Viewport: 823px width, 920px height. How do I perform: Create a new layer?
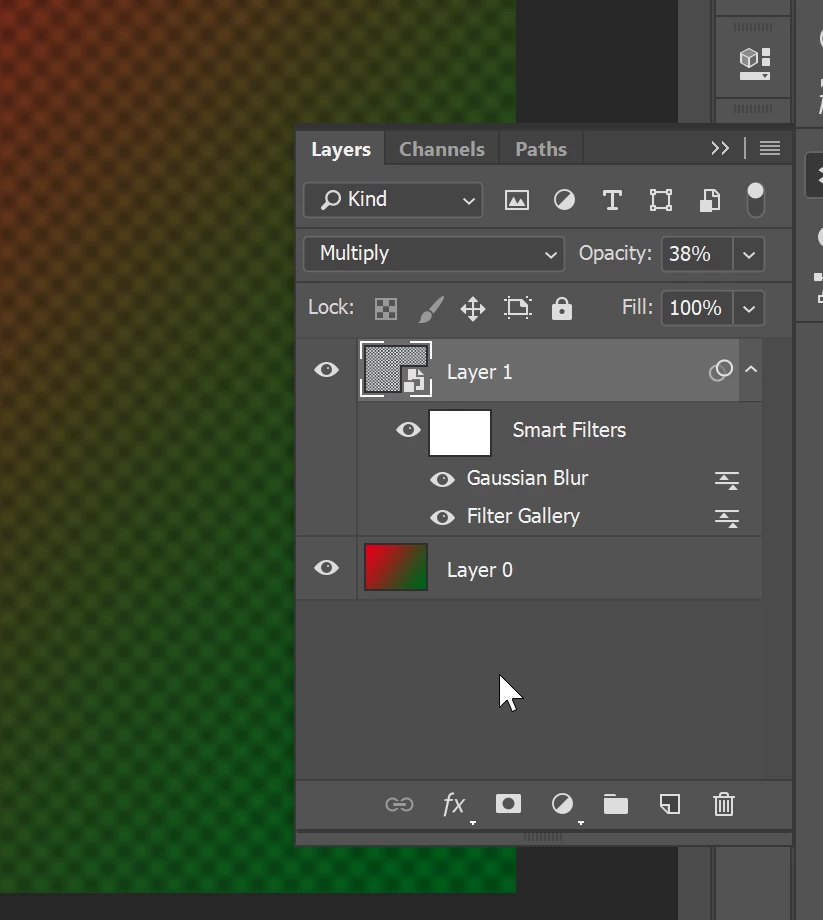click(x=670, y=804)
